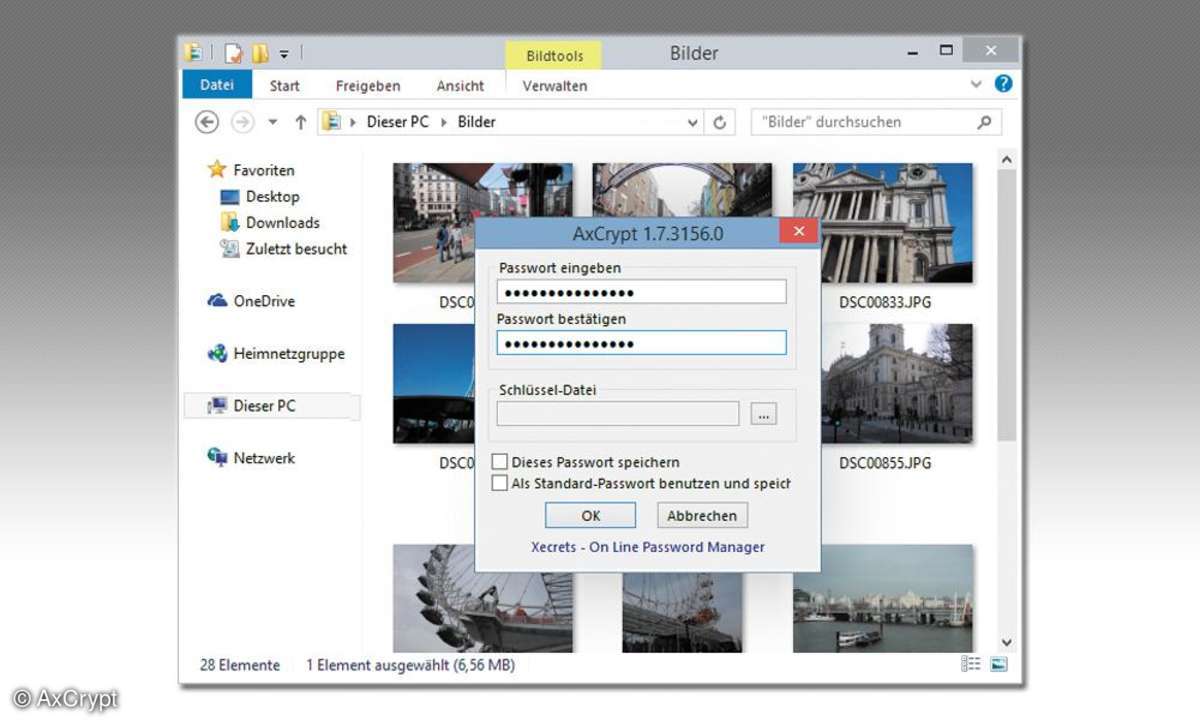The image size is (1200, 720).
Task: Switch to the Start ribbon tab
Action: pyautogui.click(x=284, y=86)
